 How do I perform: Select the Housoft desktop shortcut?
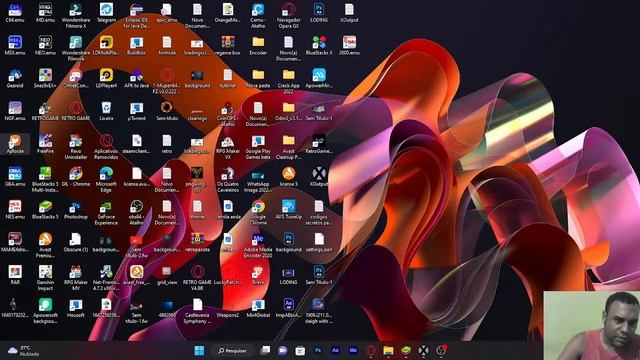76,308
